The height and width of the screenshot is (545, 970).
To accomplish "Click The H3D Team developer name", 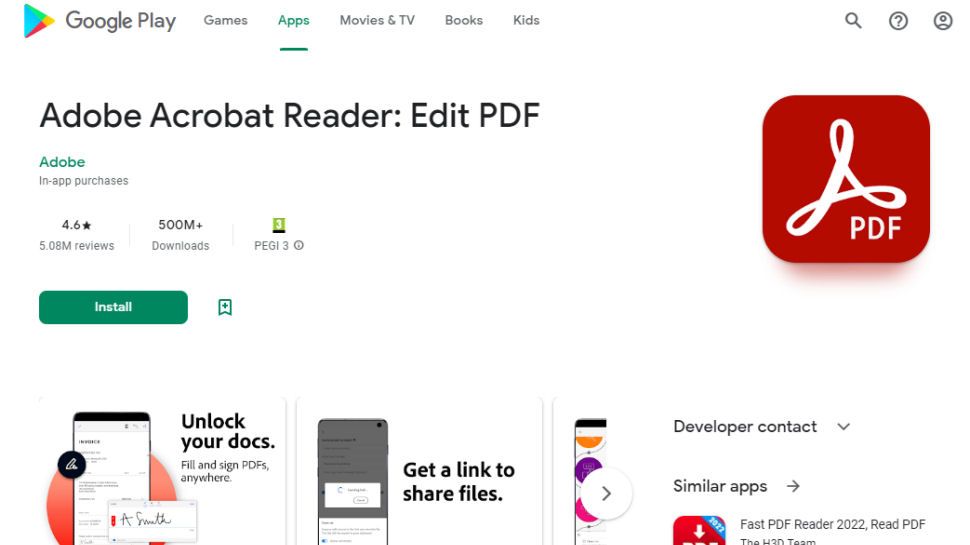I will coord(778,541).
